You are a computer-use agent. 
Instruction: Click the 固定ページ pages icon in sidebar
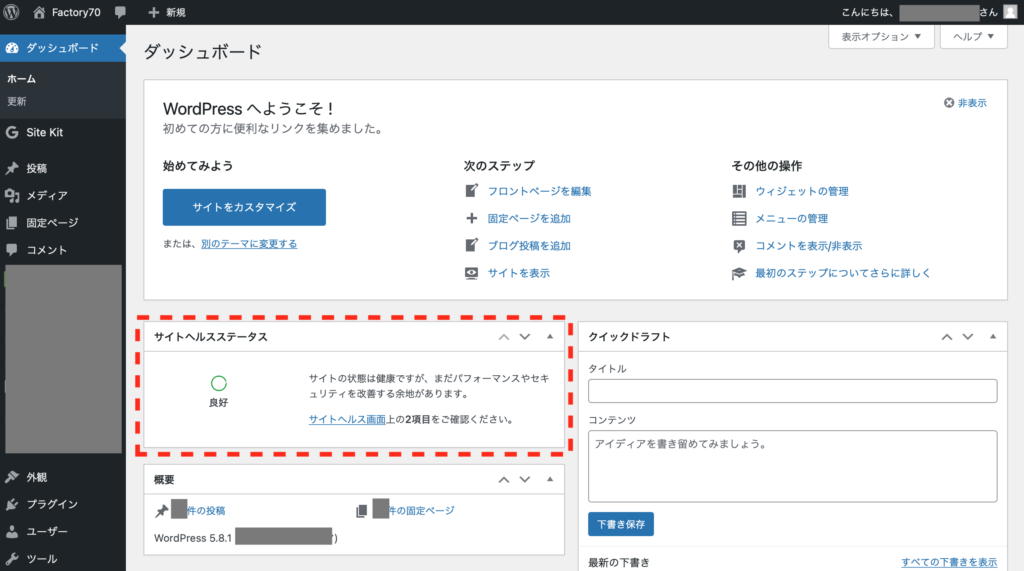pos(12,223)
